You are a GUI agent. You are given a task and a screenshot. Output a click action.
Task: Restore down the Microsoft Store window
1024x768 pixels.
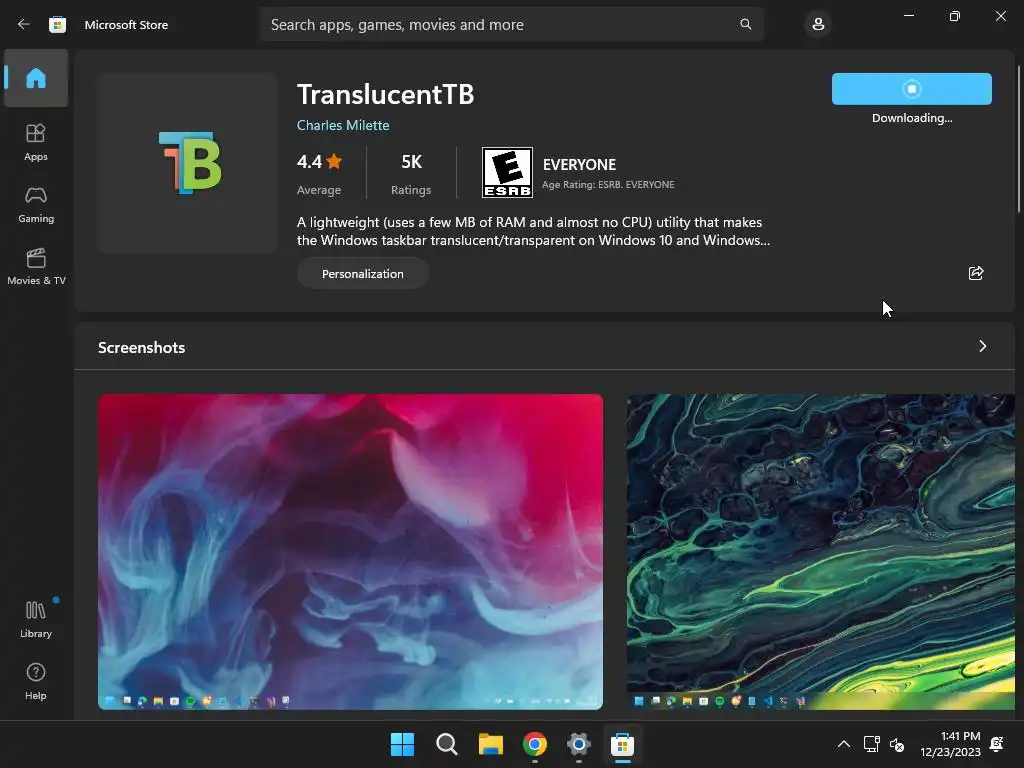tap(955, 16)
